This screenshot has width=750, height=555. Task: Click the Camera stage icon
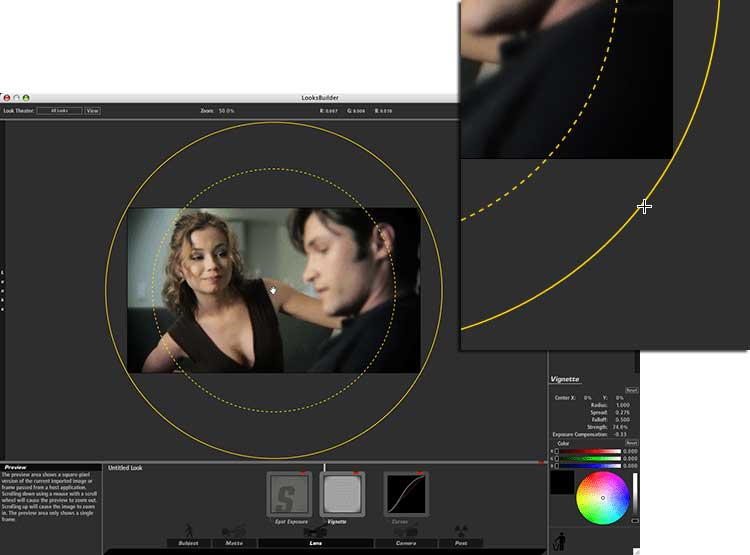tap(406, 531)
